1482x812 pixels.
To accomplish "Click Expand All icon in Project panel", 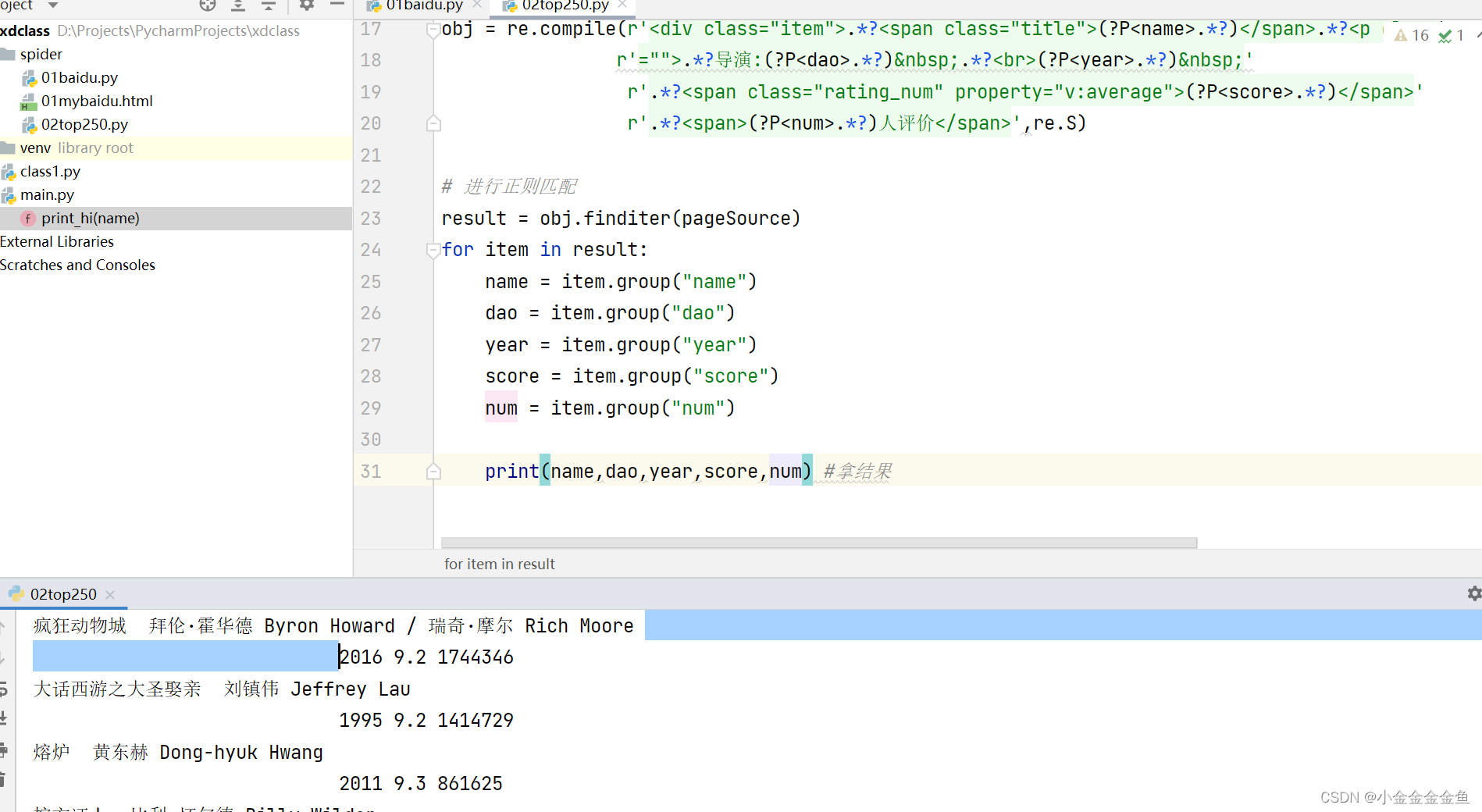I will (x=238, y=5).
